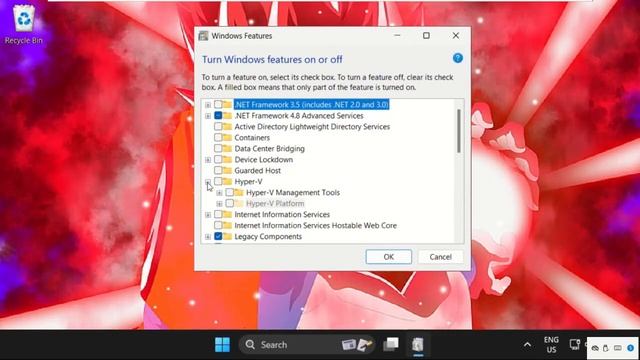This screenshot has height=360, width=640.
Task: Enable the .NET Framework 3.5 checkbox
Action: coord(218,104)
